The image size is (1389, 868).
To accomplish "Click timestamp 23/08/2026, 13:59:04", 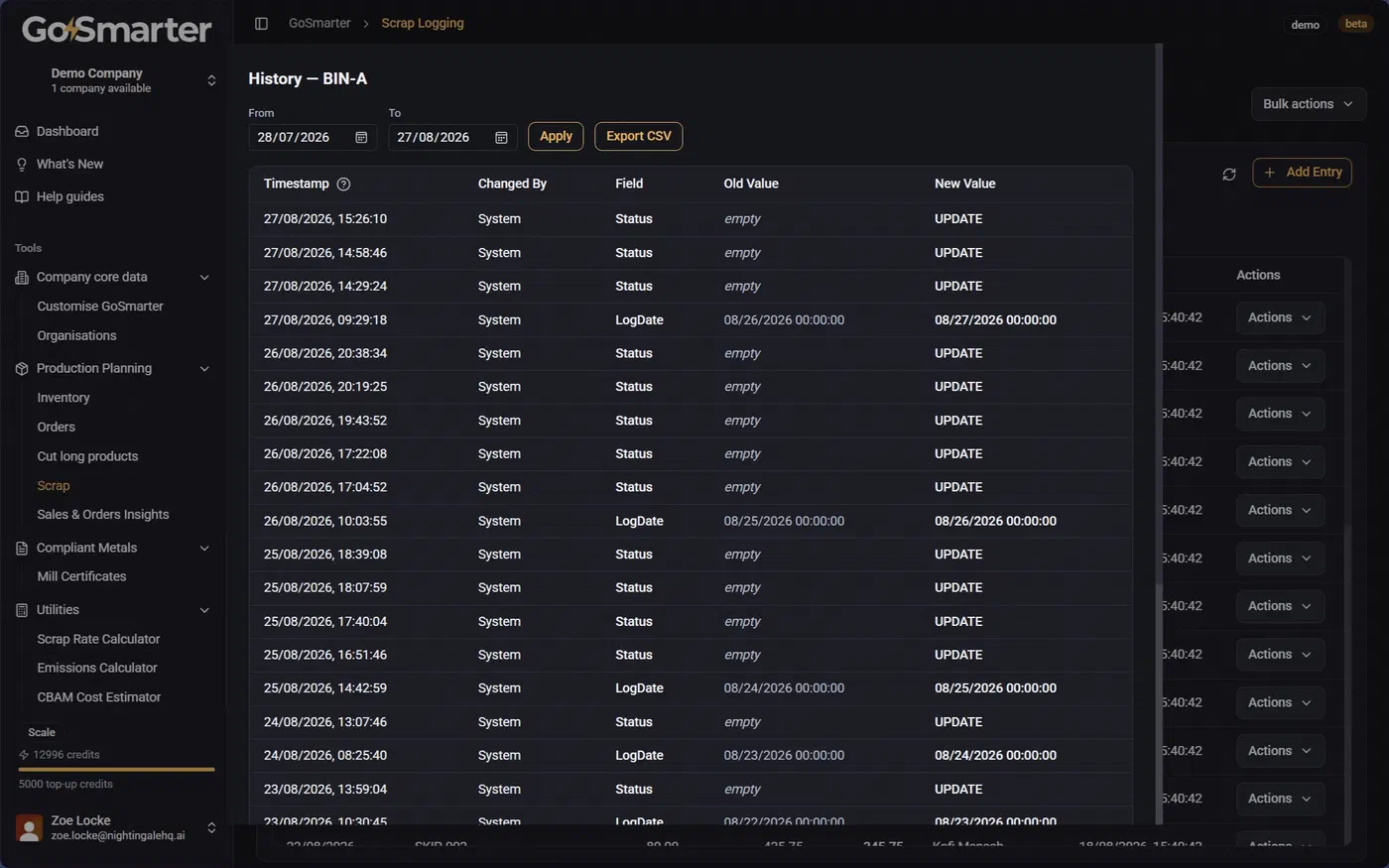I will tap(325, 790).
